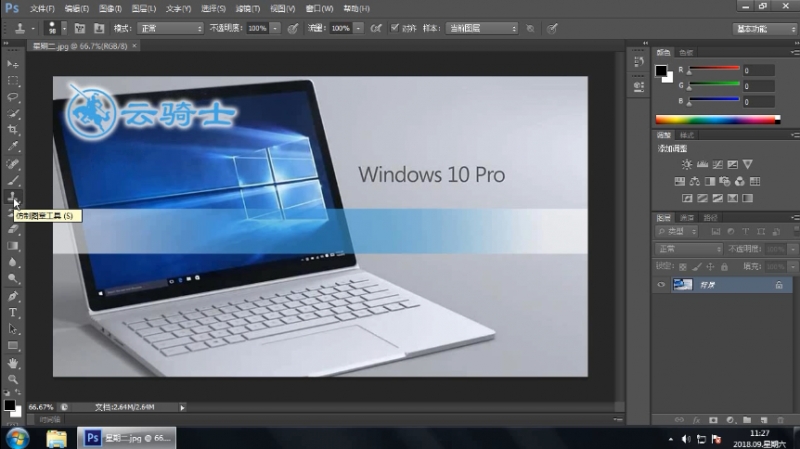The height and width of the screenshot is (449, 800).
Task: Add a Color Balance adjustment
Action: pos(695,181)
